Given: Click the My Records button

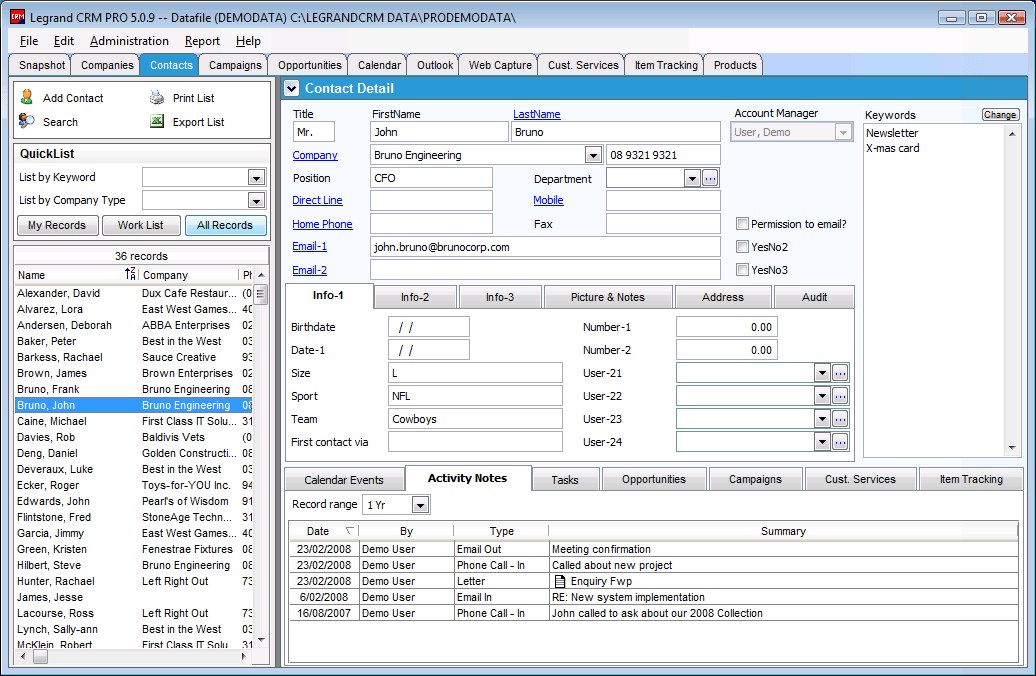Looking at the screenshot, I should click(x=57, y=225).
